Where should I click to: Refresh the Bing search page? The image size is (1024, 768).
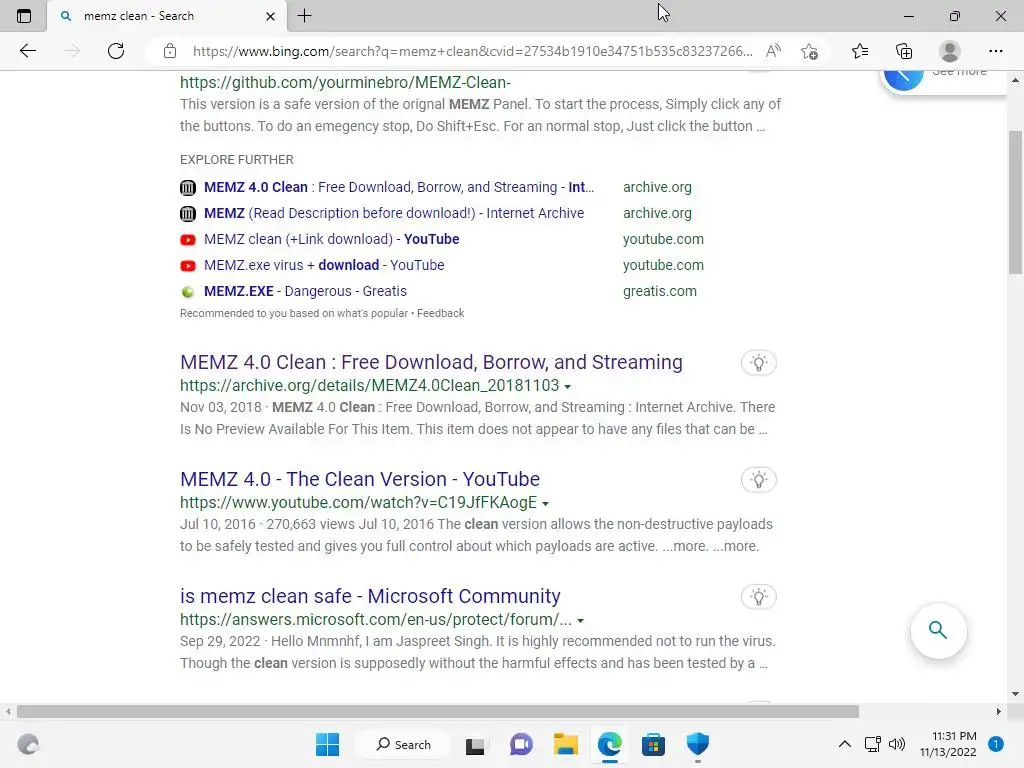coord(116,51)
